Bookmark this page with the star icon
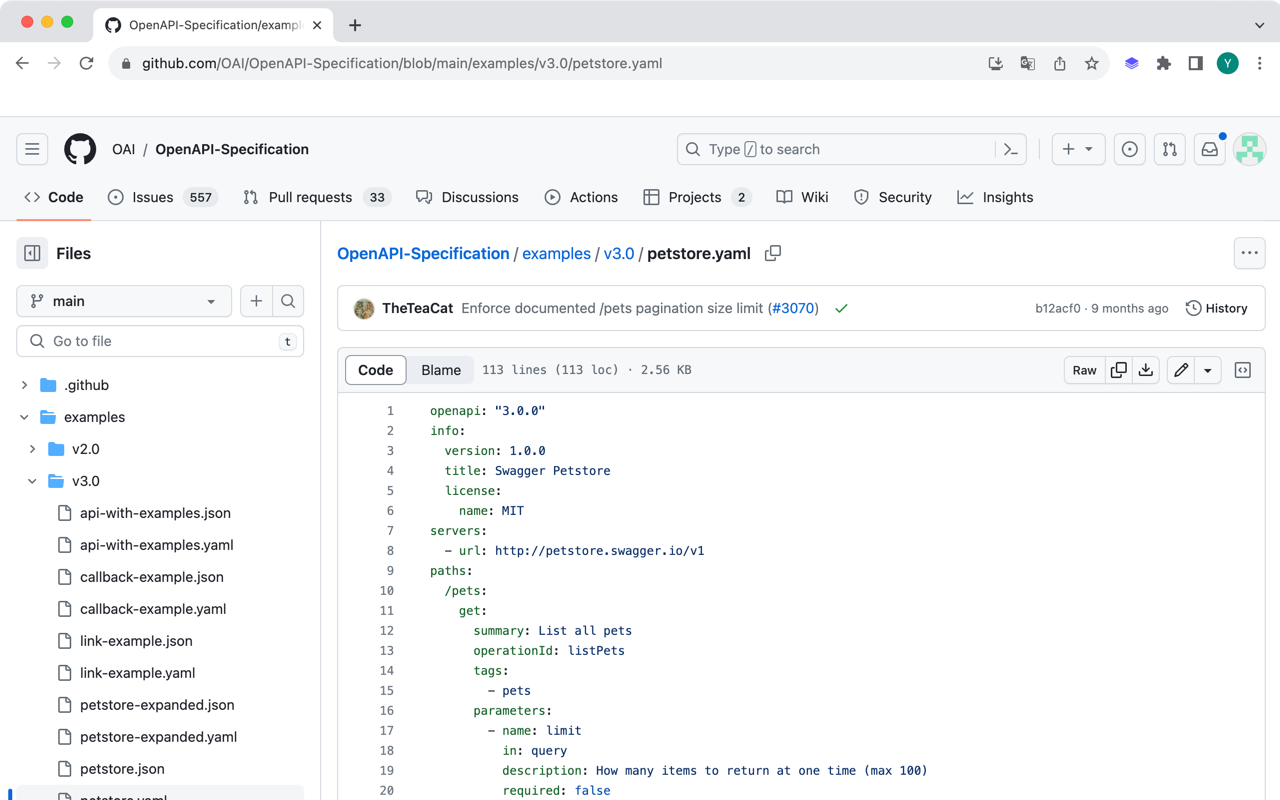This screenshot has height=800, width=1280. coord(1091,62)
